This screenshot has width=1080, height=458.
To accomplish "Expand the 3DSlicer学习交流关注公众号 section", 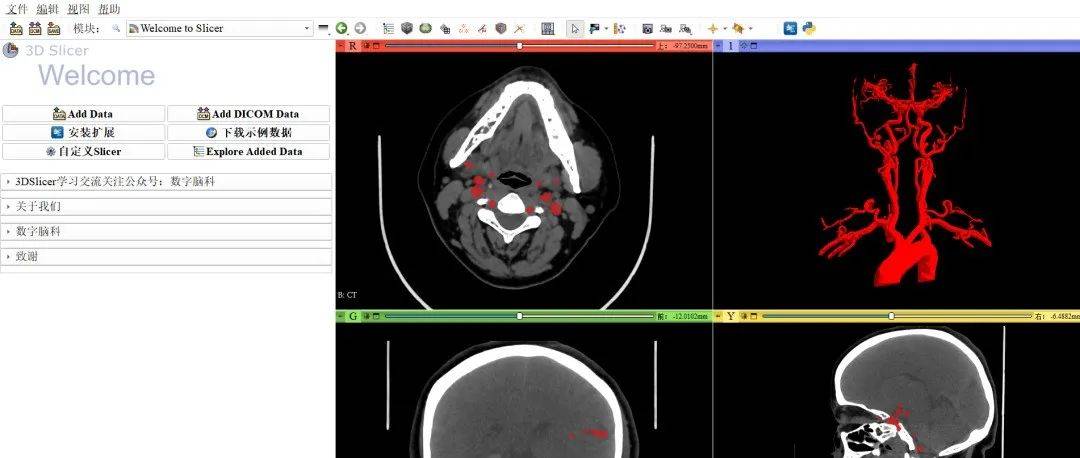I will (x=166, y=182).
